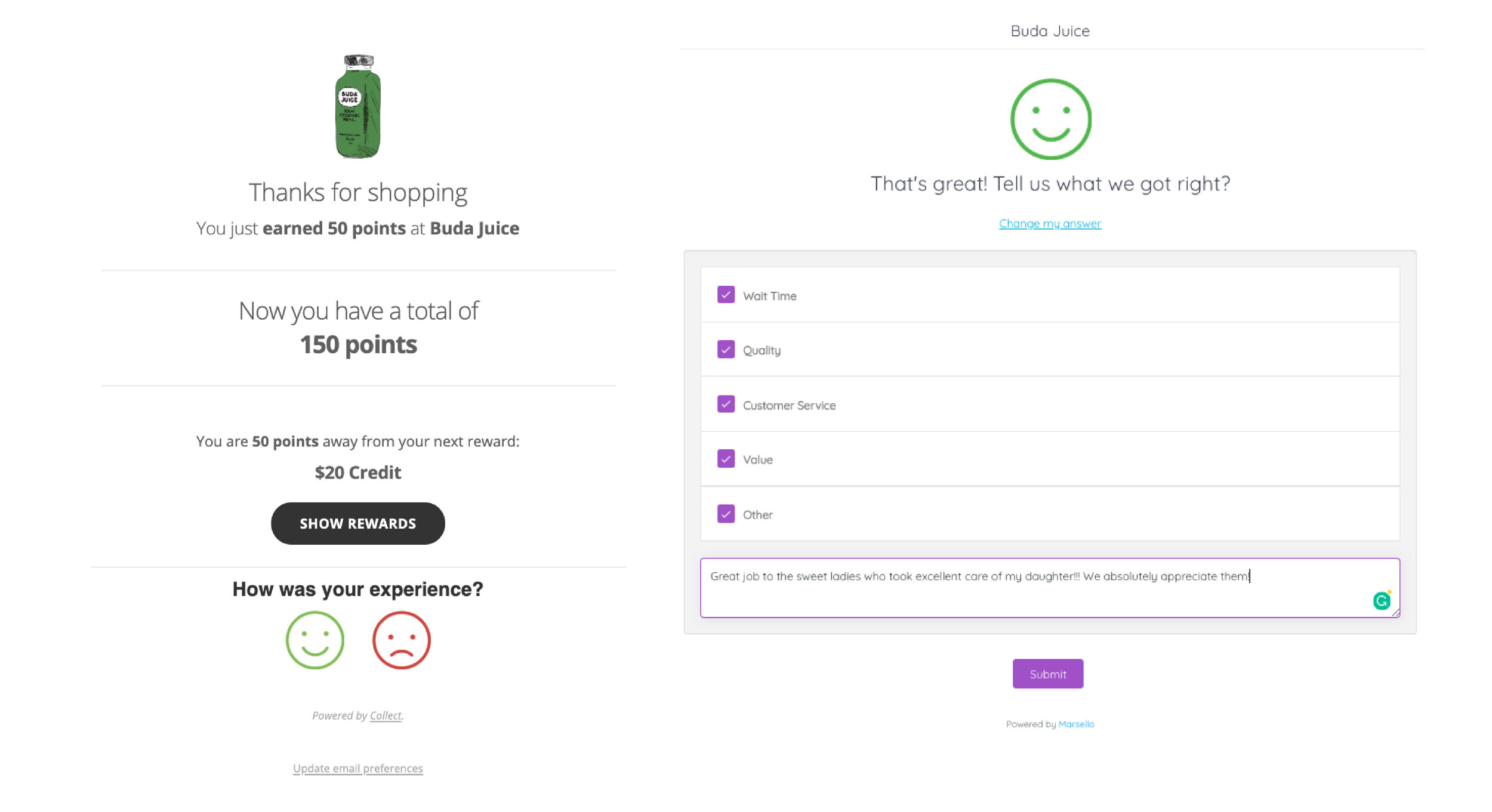Toggle the Value checkbox
Screen dimensions: 1492x812
[x=726, y=458]
